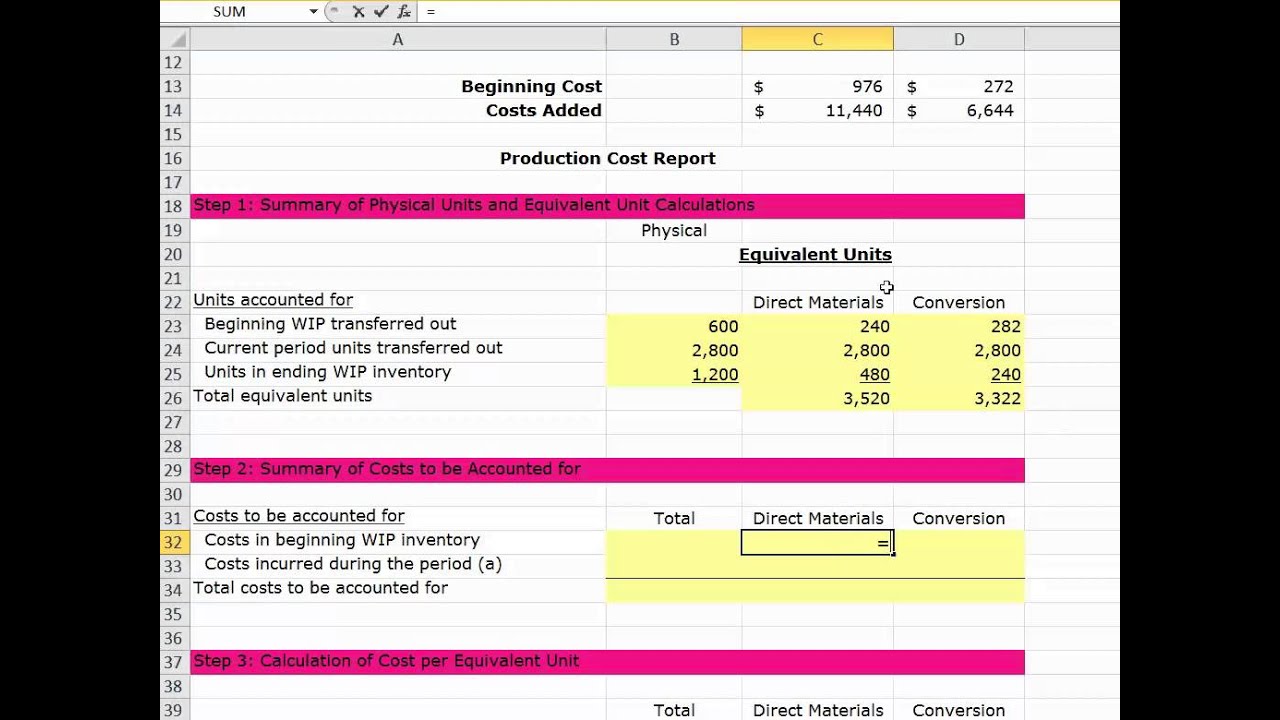Screen dimensions: 1280x720
Task: Click the Step 2 summary banner
Action: pos(607,470)
